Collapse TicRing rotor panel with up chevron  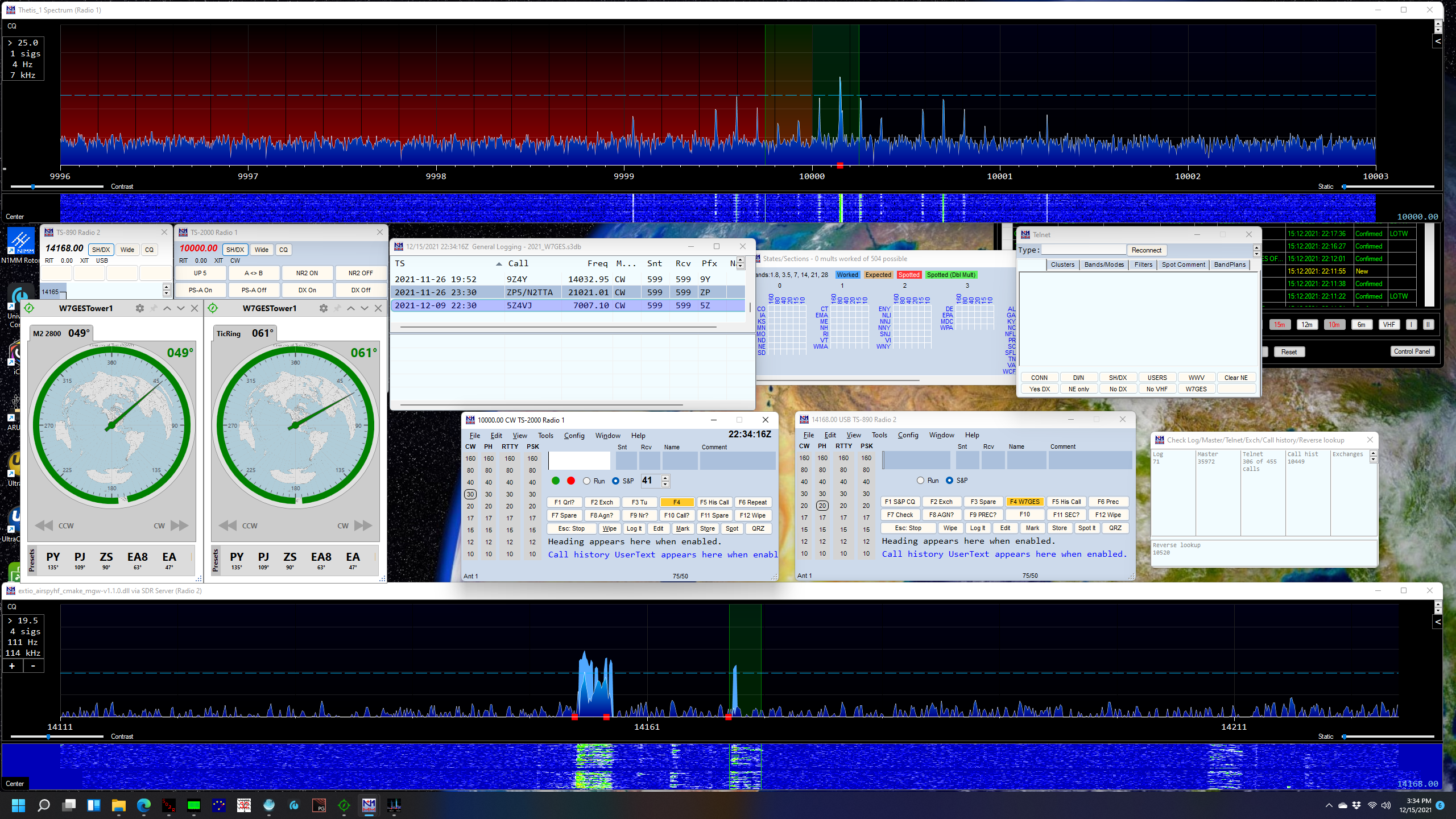[351, 308]
